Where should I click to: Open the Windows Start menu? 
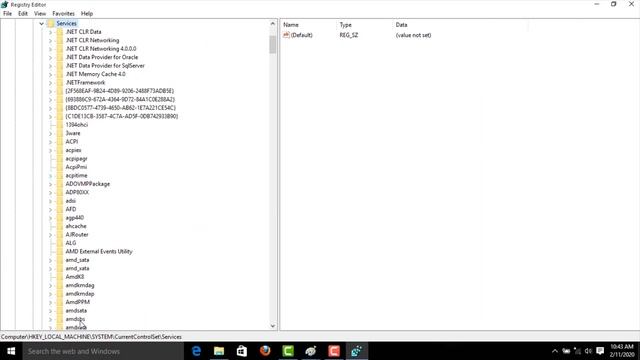pyautogui.click(x=11, y=351)
